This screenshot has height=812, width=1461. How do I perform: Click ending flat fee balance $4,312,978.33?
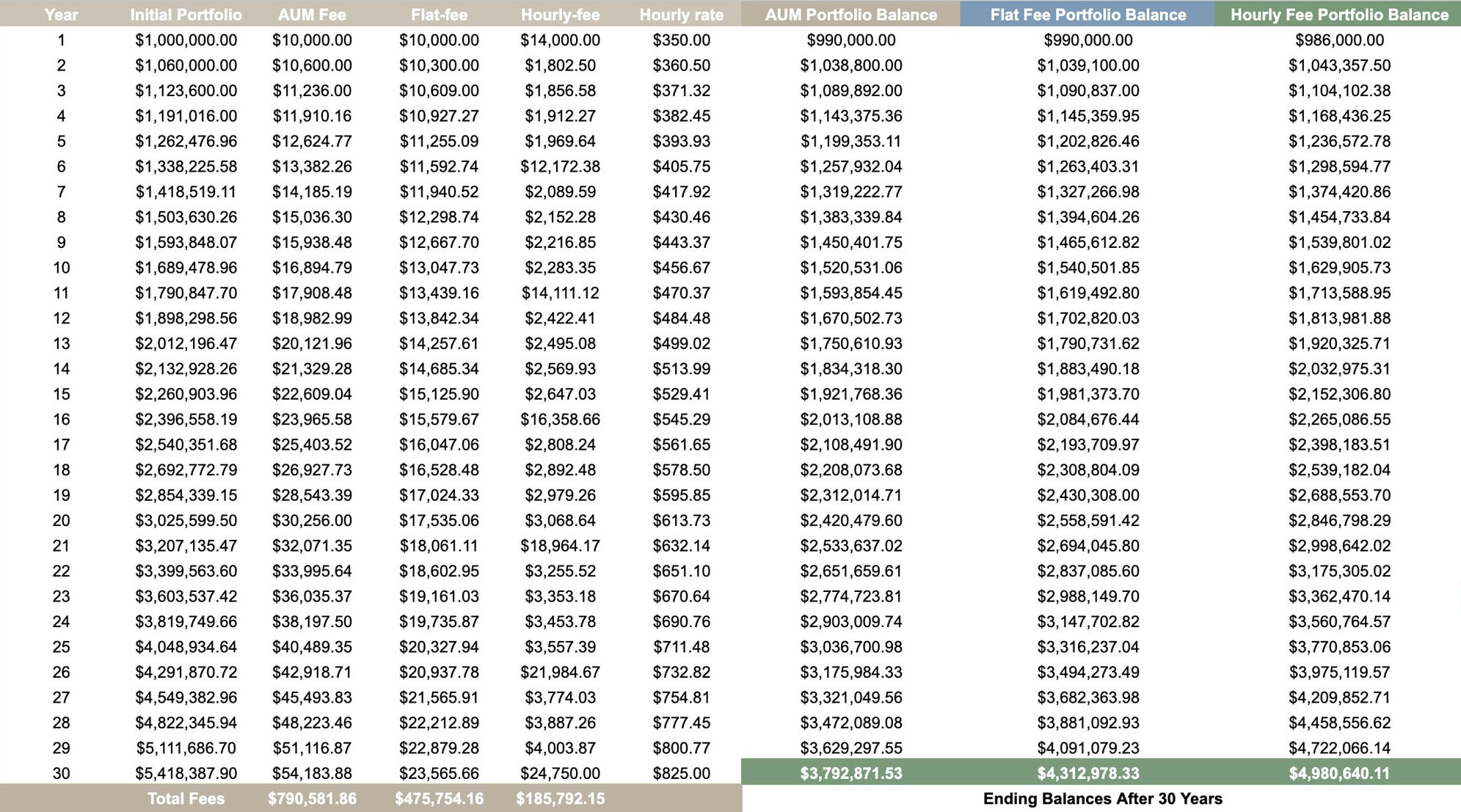pyautogui.click(x=1087, y=773)
